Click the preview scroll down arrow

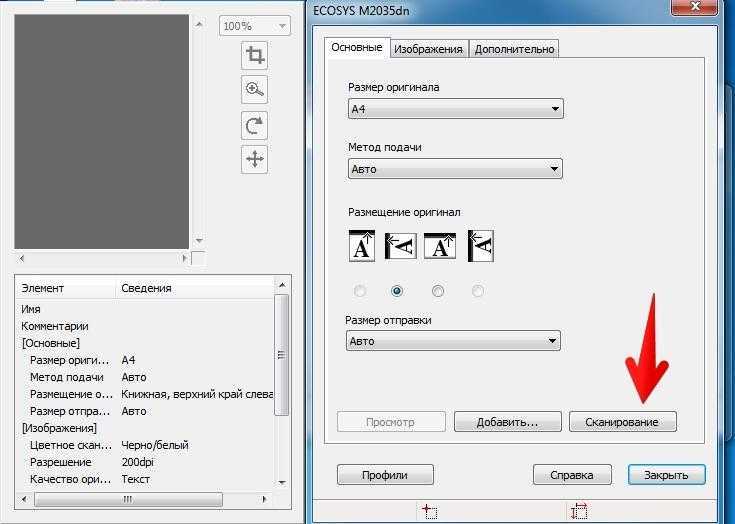pyautogui.click(x=199, y=240)
